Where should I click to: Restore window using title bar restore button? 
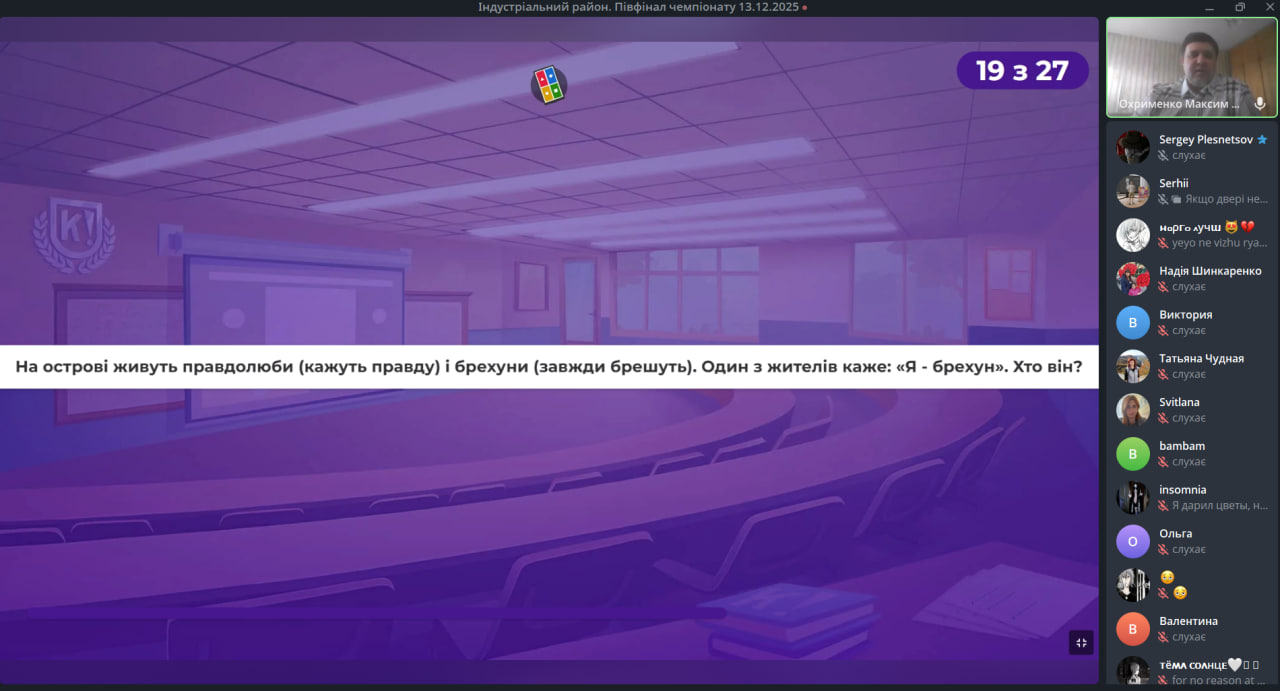point(1239,7)
